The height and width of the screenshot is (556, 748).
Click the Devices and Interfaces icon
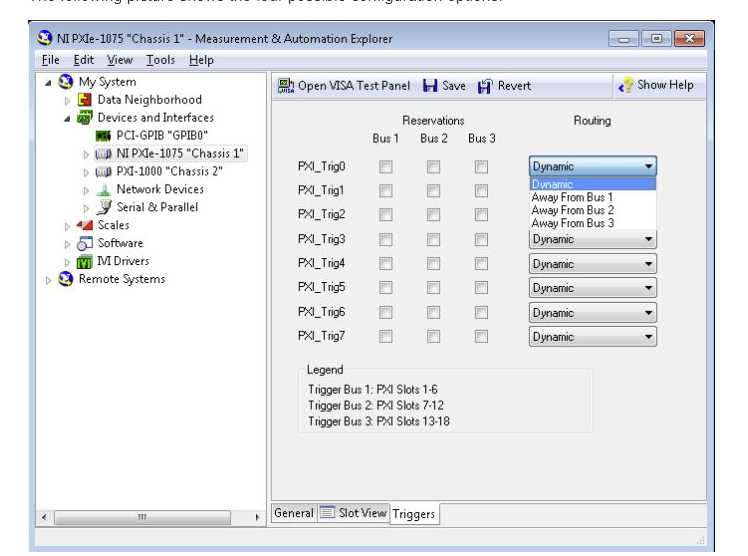(x=84, y=117)
